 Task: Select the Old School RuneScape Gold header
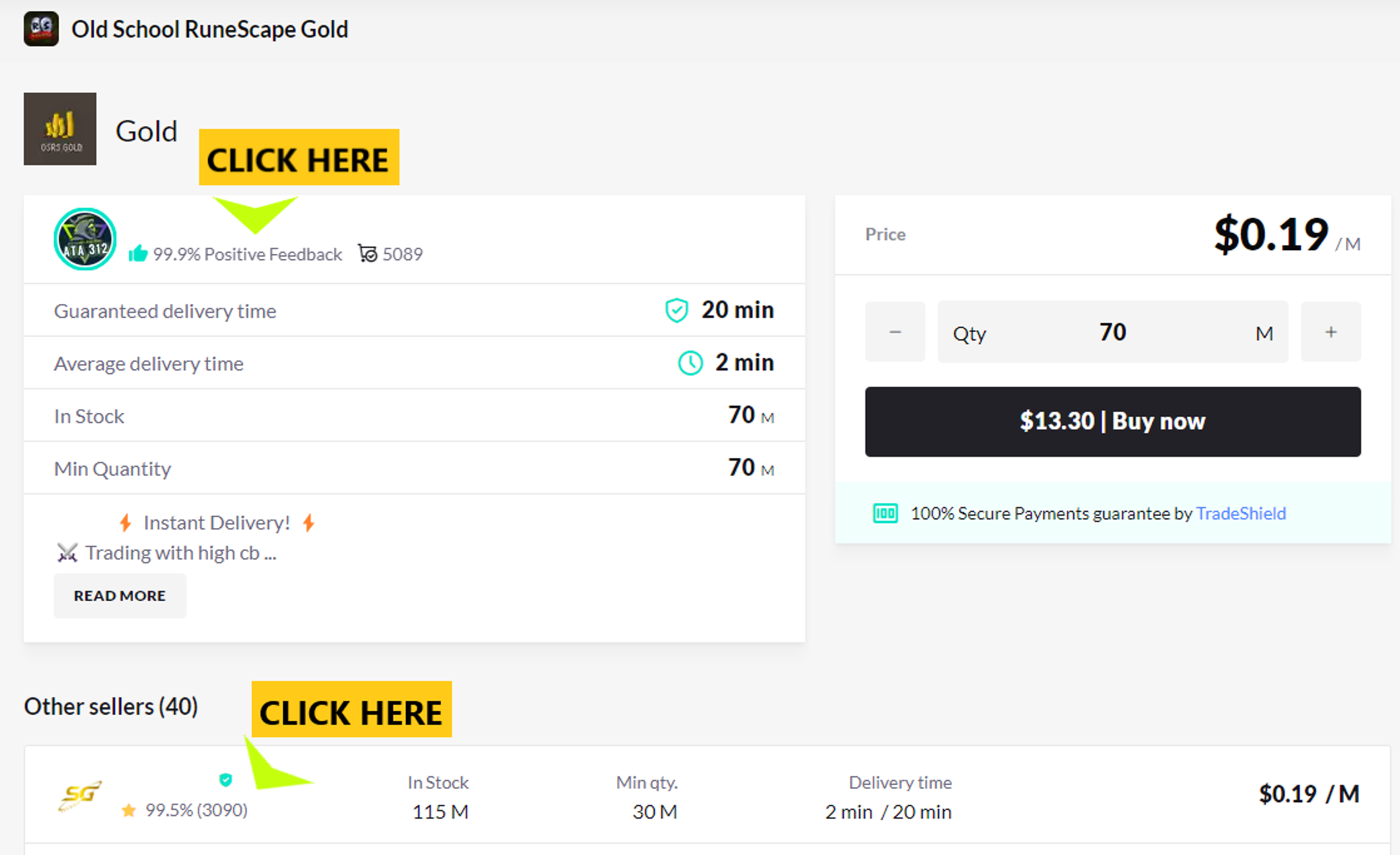coord(210,29)
